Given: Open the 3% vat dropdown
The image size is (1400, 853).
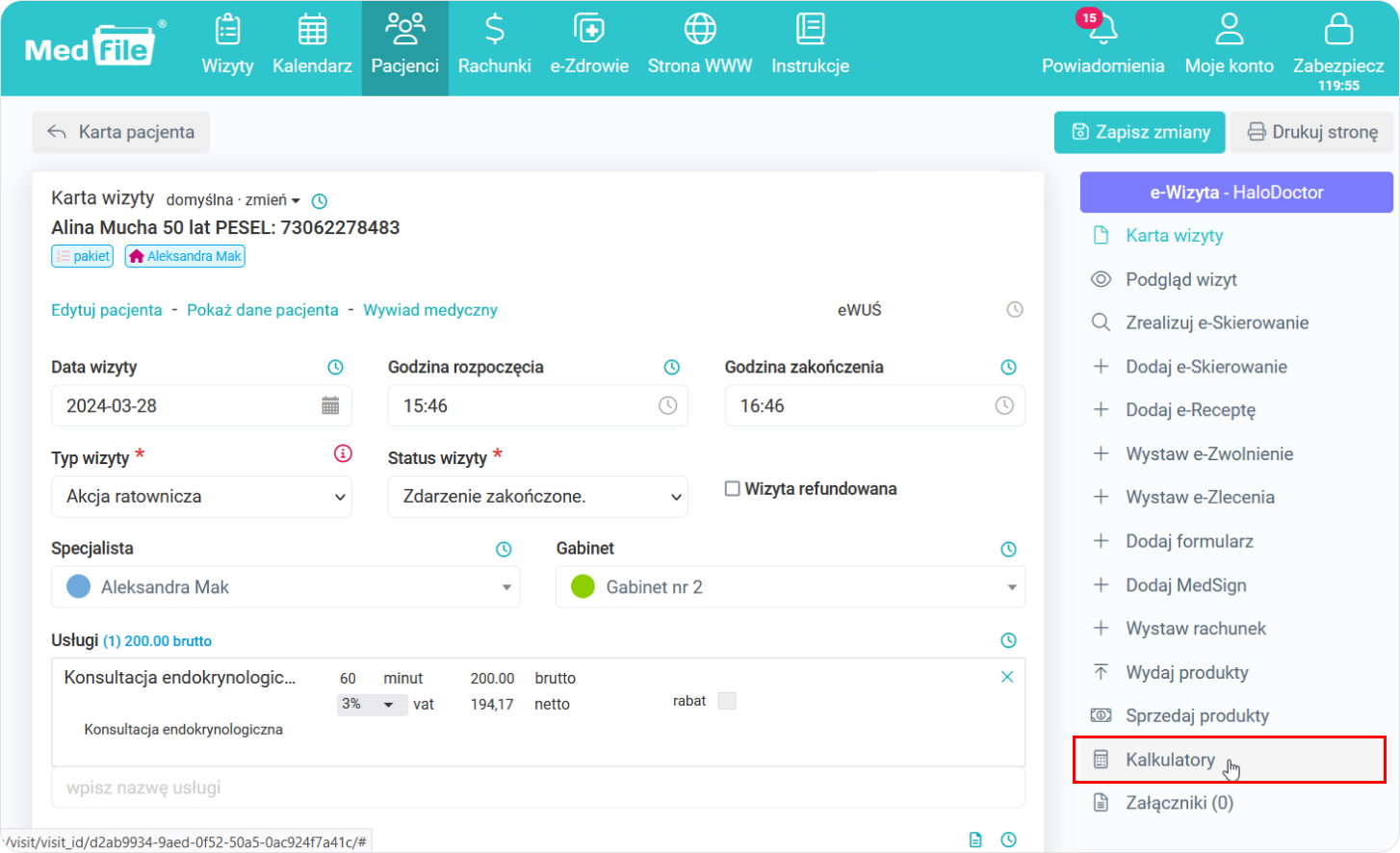Looking at the screenshot, I should coord(373,705).
